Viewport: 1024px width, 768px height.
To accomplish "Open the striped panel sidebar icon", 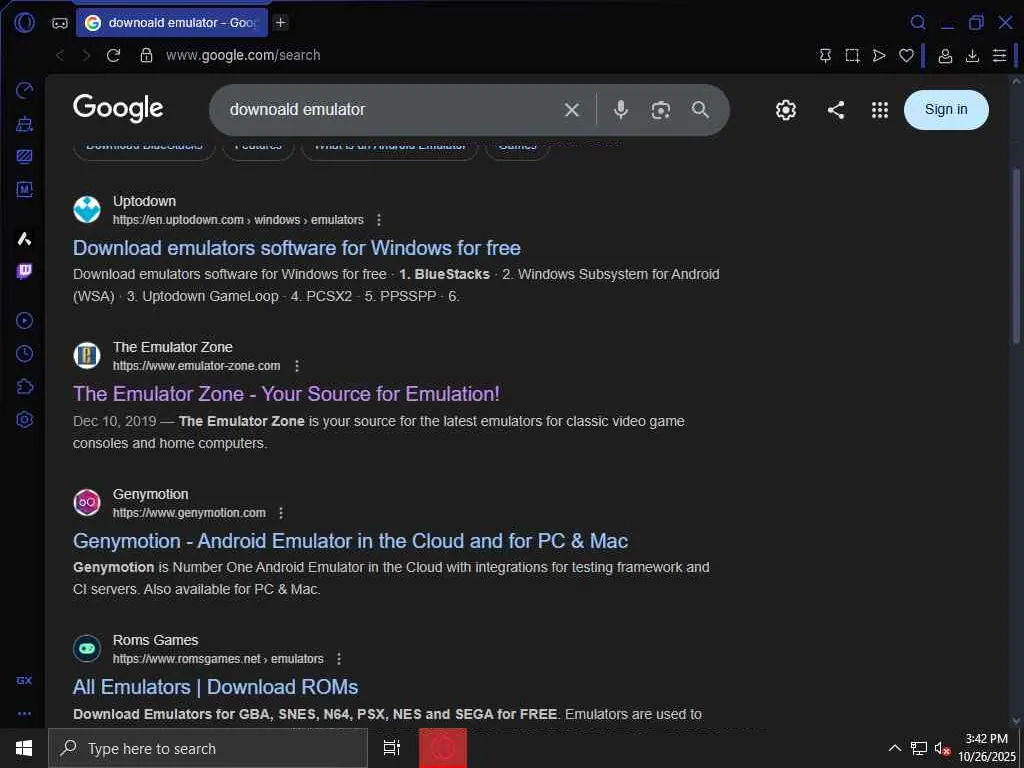I will coord(24,157).
